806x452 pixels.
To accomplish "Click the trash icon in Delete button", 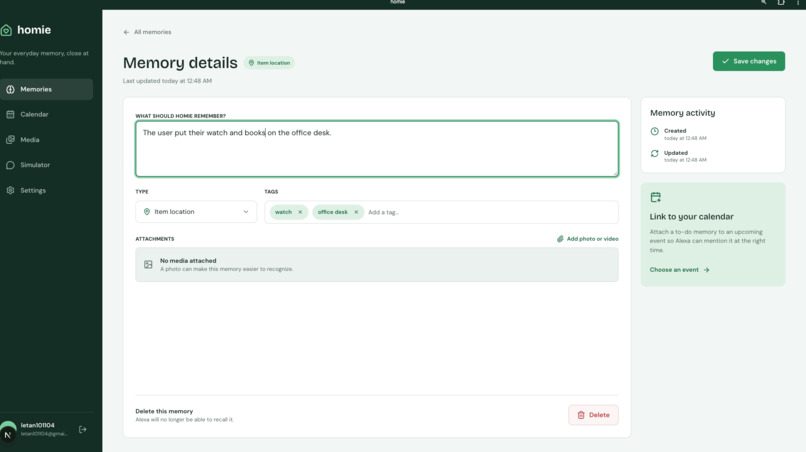I will (581, 415).
